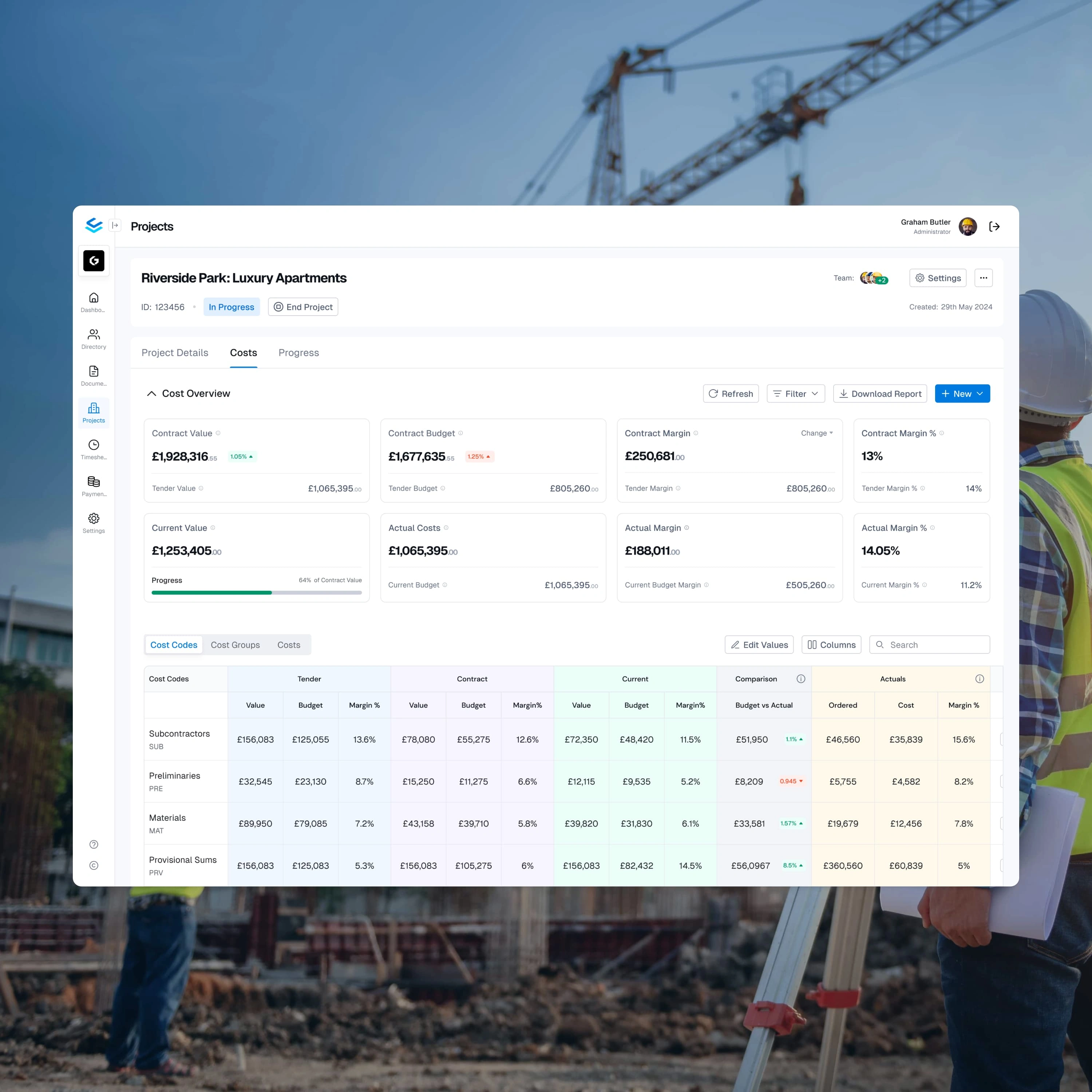Viewport: 1092px width, 1092px height.
Task: Switch to the Progress tab
Action: tap(298, 353)
